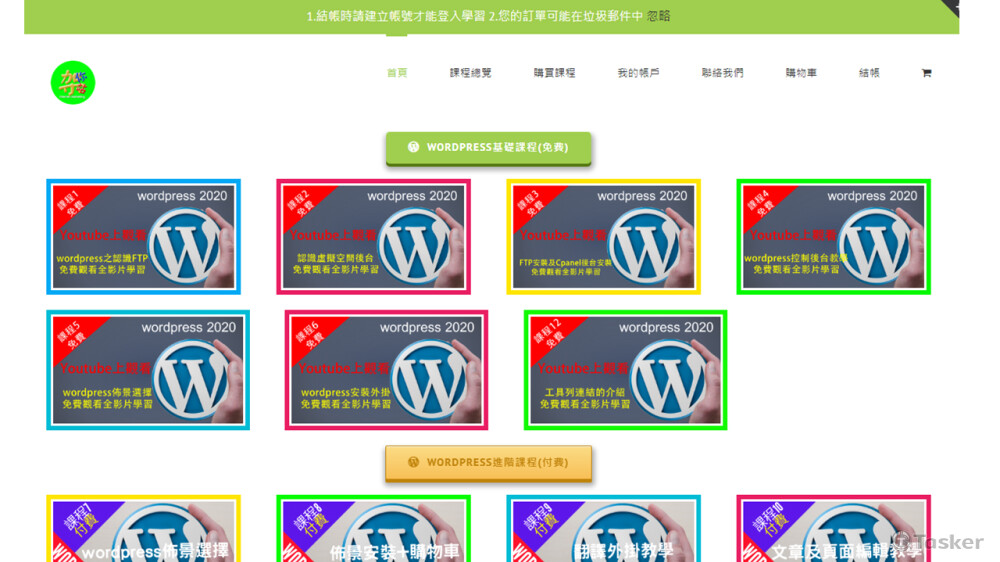Open 購物車 menu item

click(801, 73)
